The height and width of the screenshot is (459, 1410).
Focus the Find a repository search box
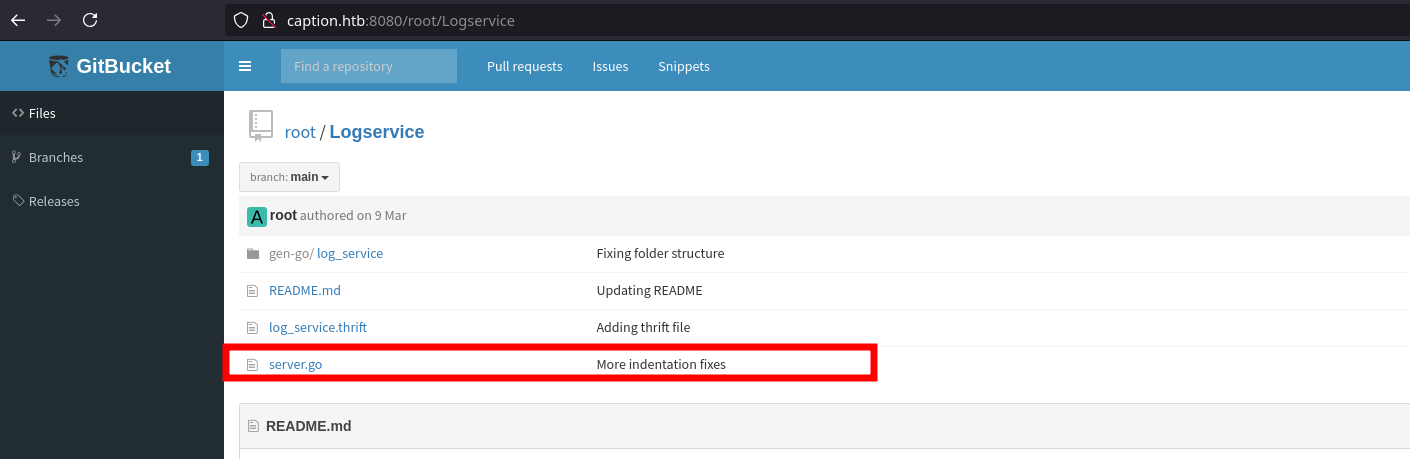(x=368, y=66)
